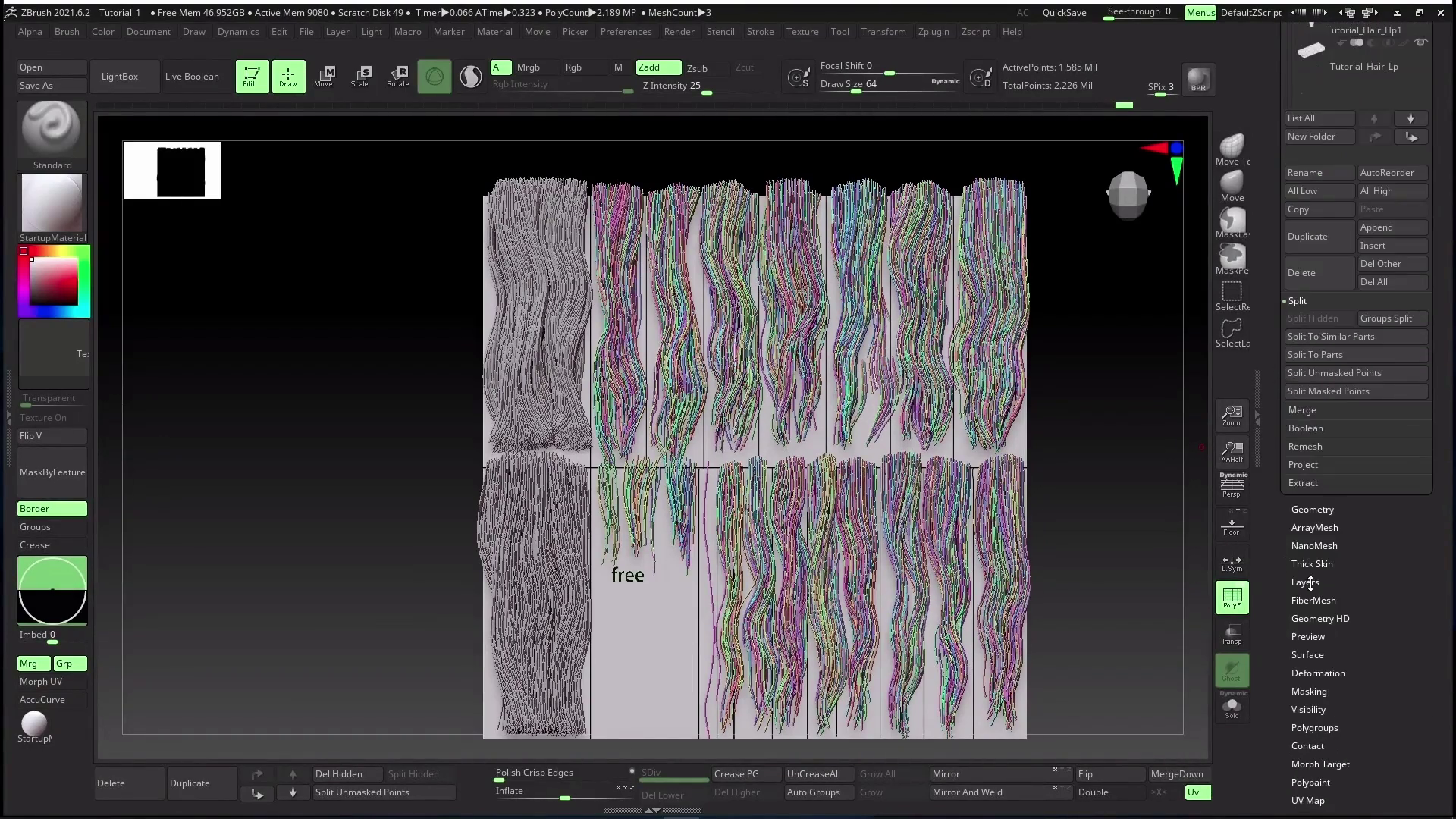Activate the Edit mode button
This screenshot has width=1456, height=819.
(252, 77)
